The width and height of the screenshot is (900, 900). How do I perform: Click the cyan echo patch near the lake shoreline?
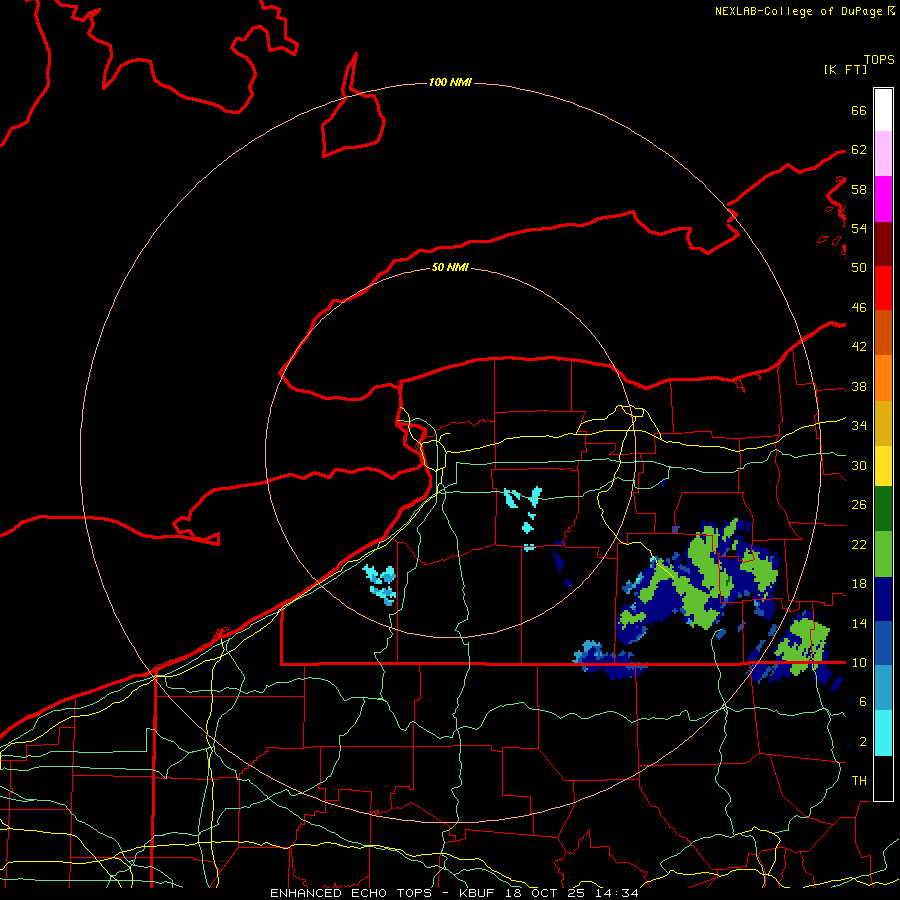(x=380, y=584)
